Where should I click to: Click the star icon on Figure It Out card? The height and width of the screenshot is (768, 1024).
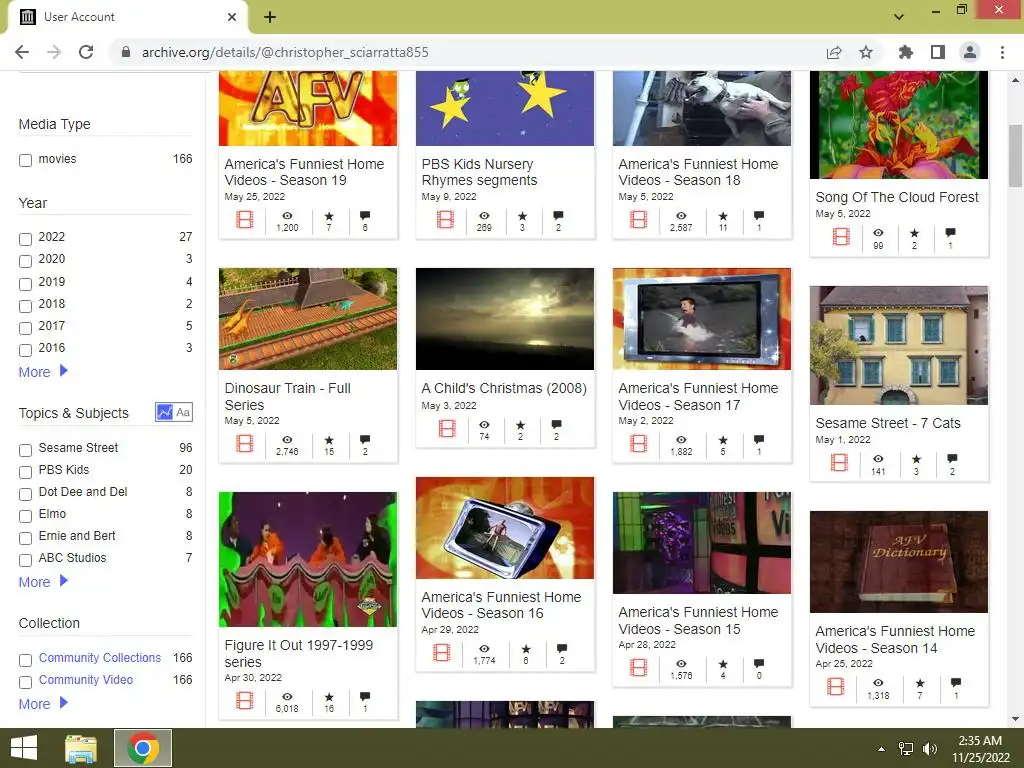click(x=329, y=697)
